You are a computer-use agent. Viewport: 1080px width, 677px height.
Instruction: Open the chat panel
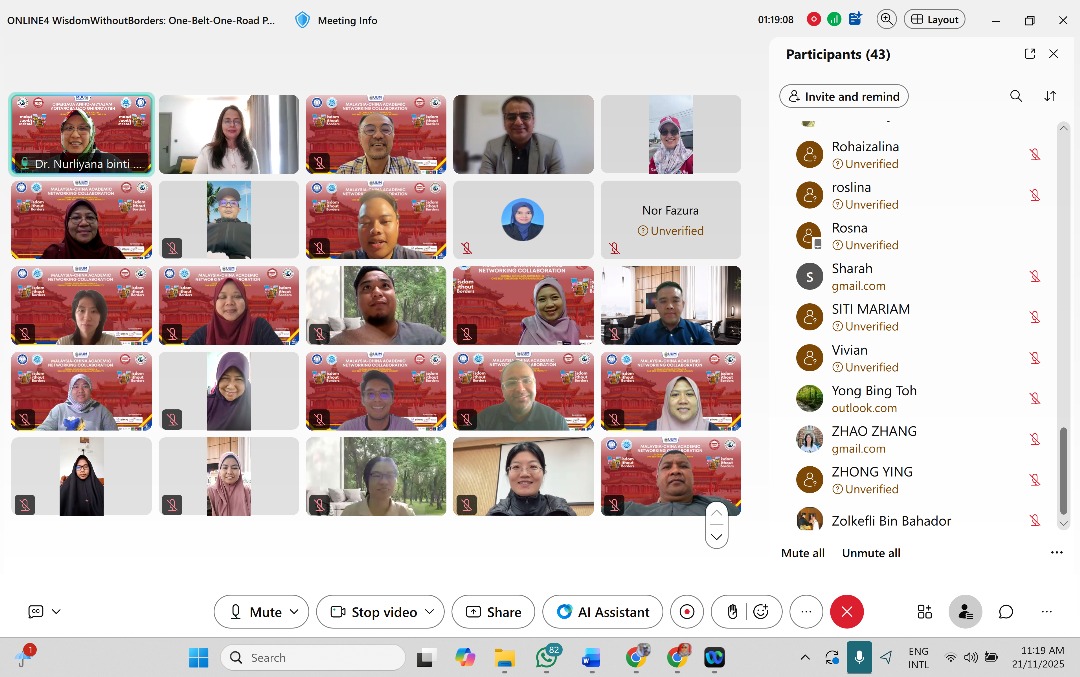point(1005,611)
